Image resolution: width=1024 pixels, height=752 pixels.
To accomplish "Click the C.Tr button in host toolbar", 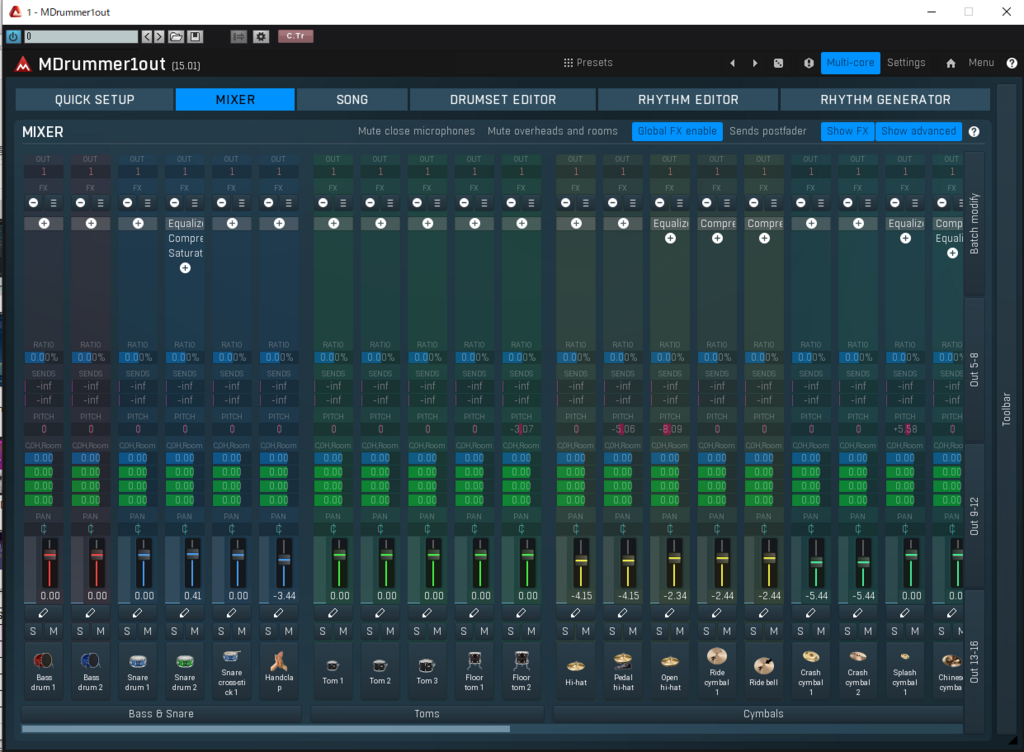I will (x=295, y=36).
